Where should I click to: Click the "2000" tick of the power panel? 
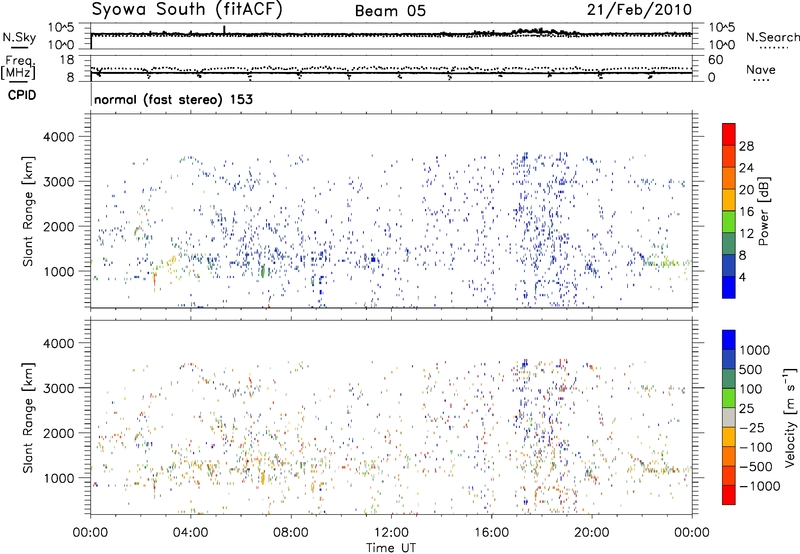tap(58, 226)
